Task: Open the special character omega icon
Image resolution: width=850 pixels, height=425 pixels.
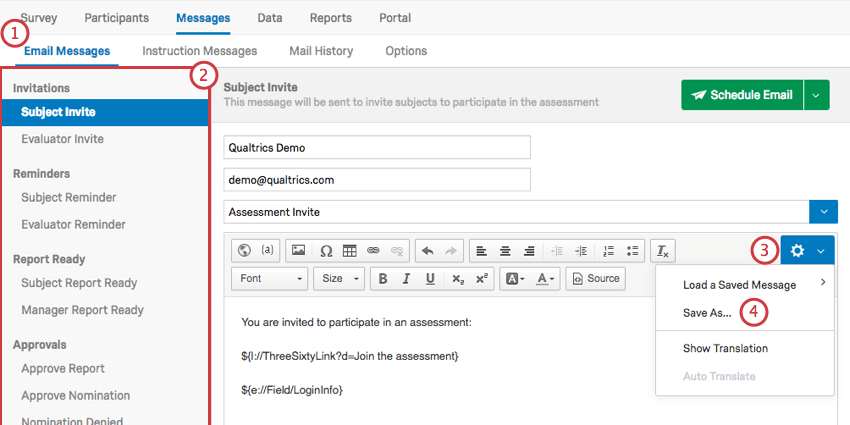Action: pyautogui.click(x=326, y=250)
